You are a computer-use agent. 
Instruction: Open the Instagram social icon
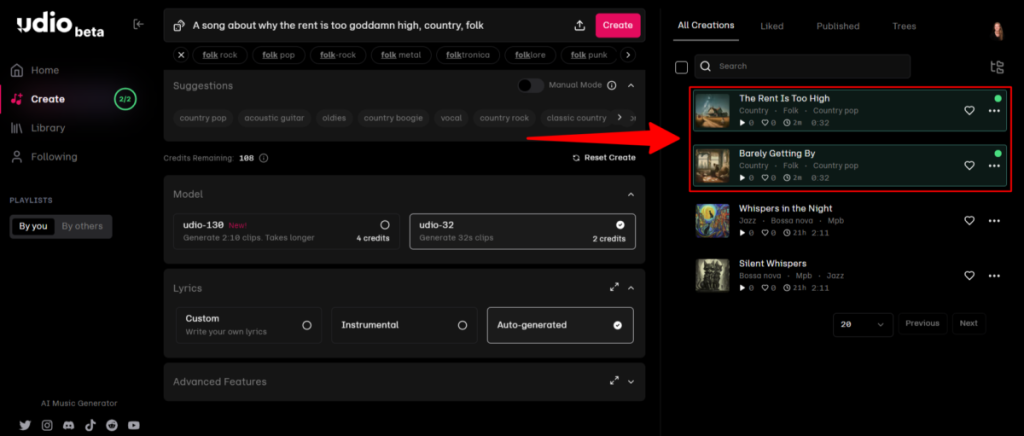click(47, 426)
